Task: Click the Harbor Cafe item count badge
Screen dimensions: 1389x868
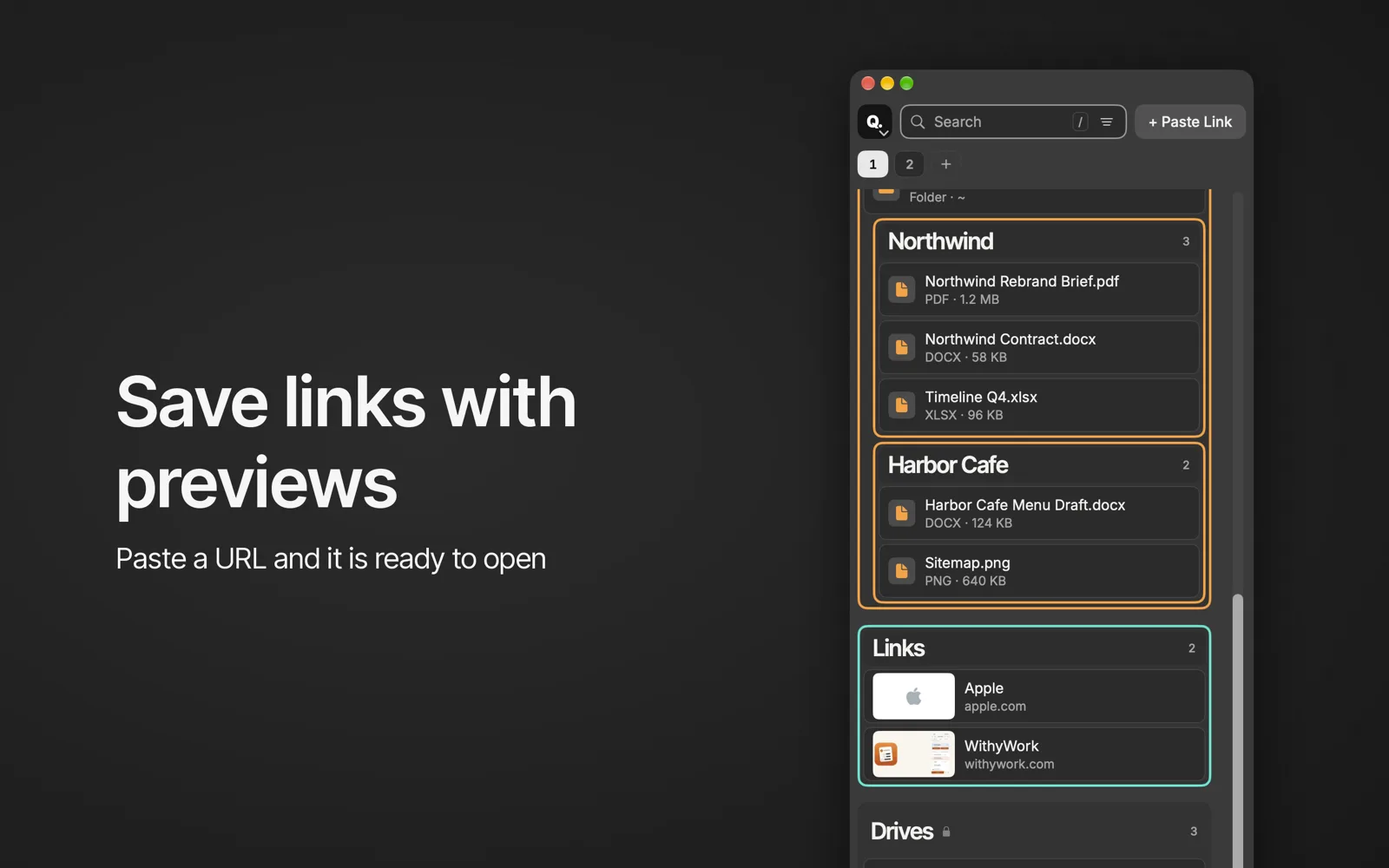Action: pyautogui.click(x=1186, y=465)
